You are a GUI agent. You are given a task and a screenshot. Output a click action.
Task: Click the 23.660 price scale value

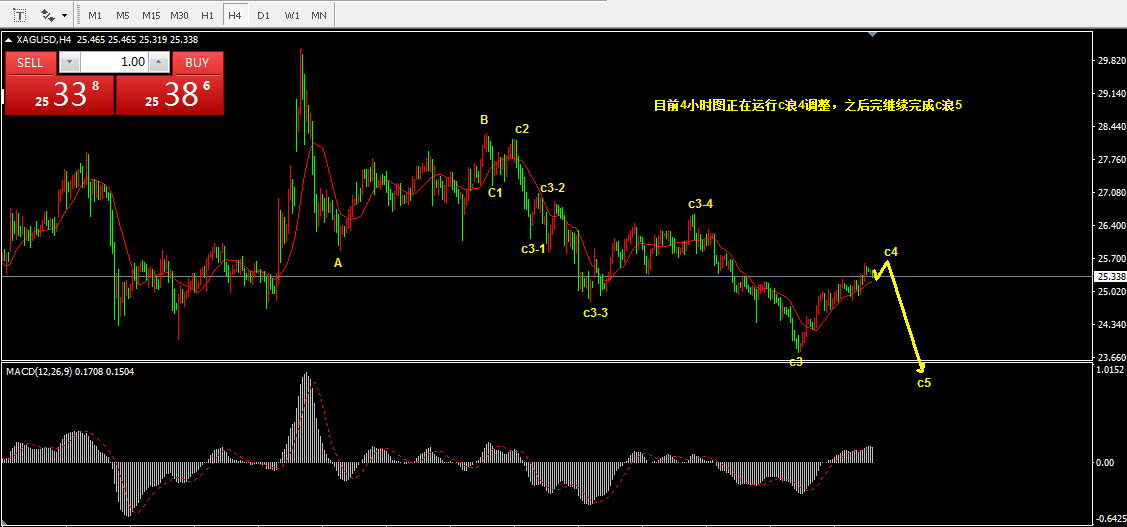[1110, 357]
